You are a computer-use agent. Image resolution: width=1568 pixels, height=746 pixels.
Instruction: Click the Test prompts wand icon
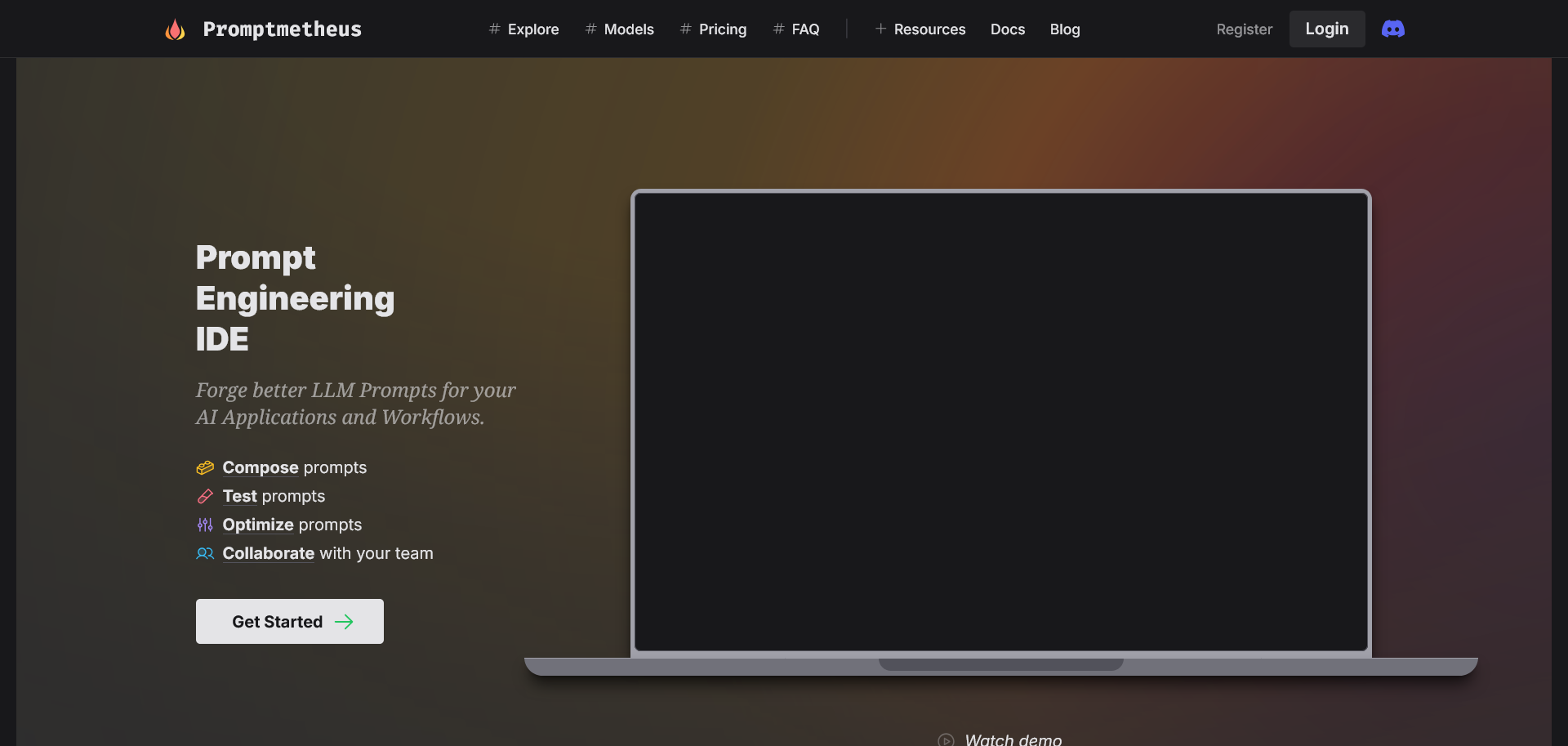point(205,496)
